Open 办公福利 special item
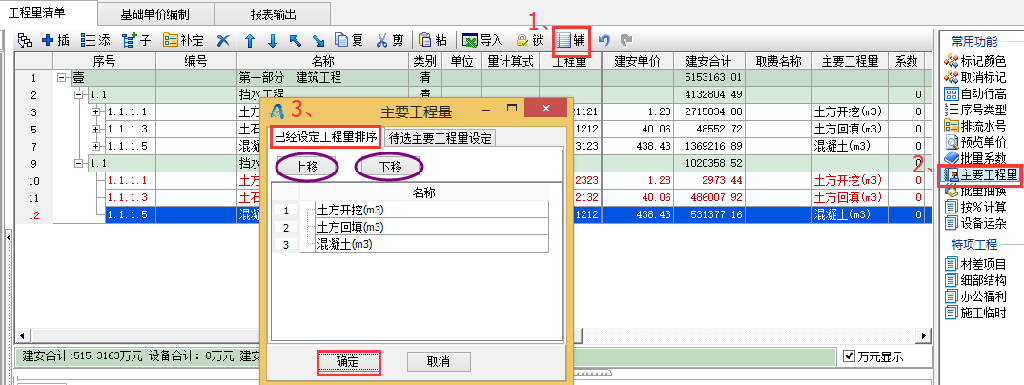This screenshot has height=385, width=1024. [x=976, y=296]
